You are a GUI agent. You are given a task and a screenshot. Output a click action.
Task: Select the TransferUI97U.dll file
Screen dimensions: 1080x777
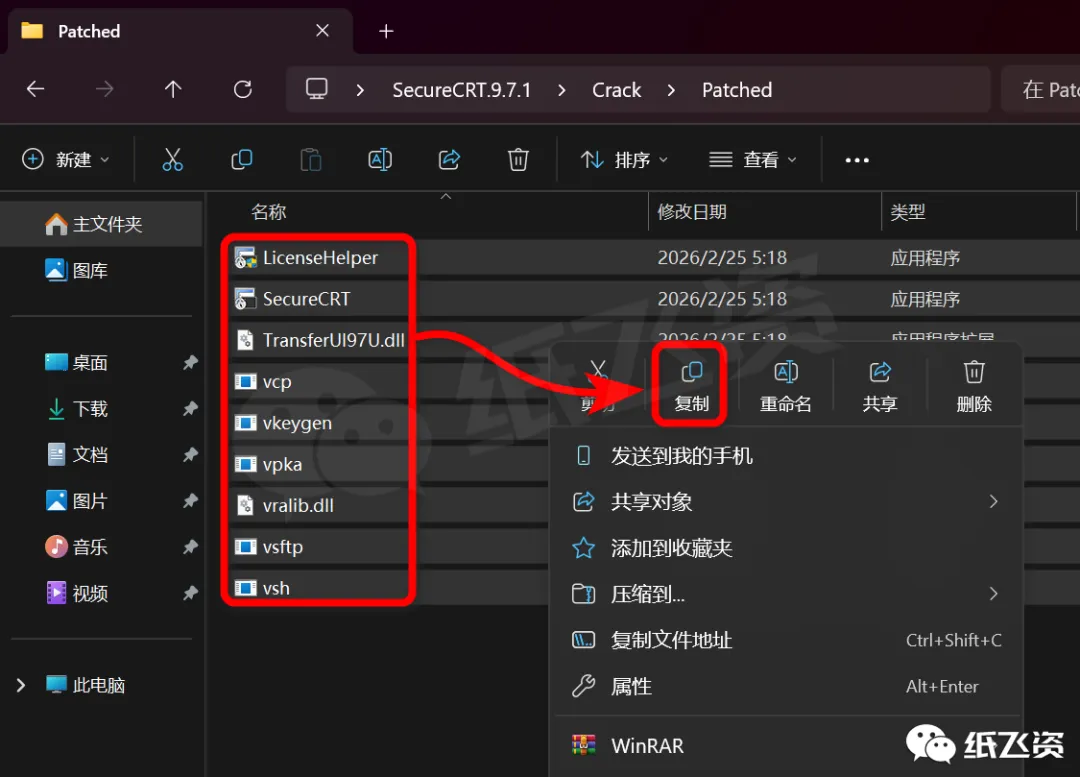[333, 340]
